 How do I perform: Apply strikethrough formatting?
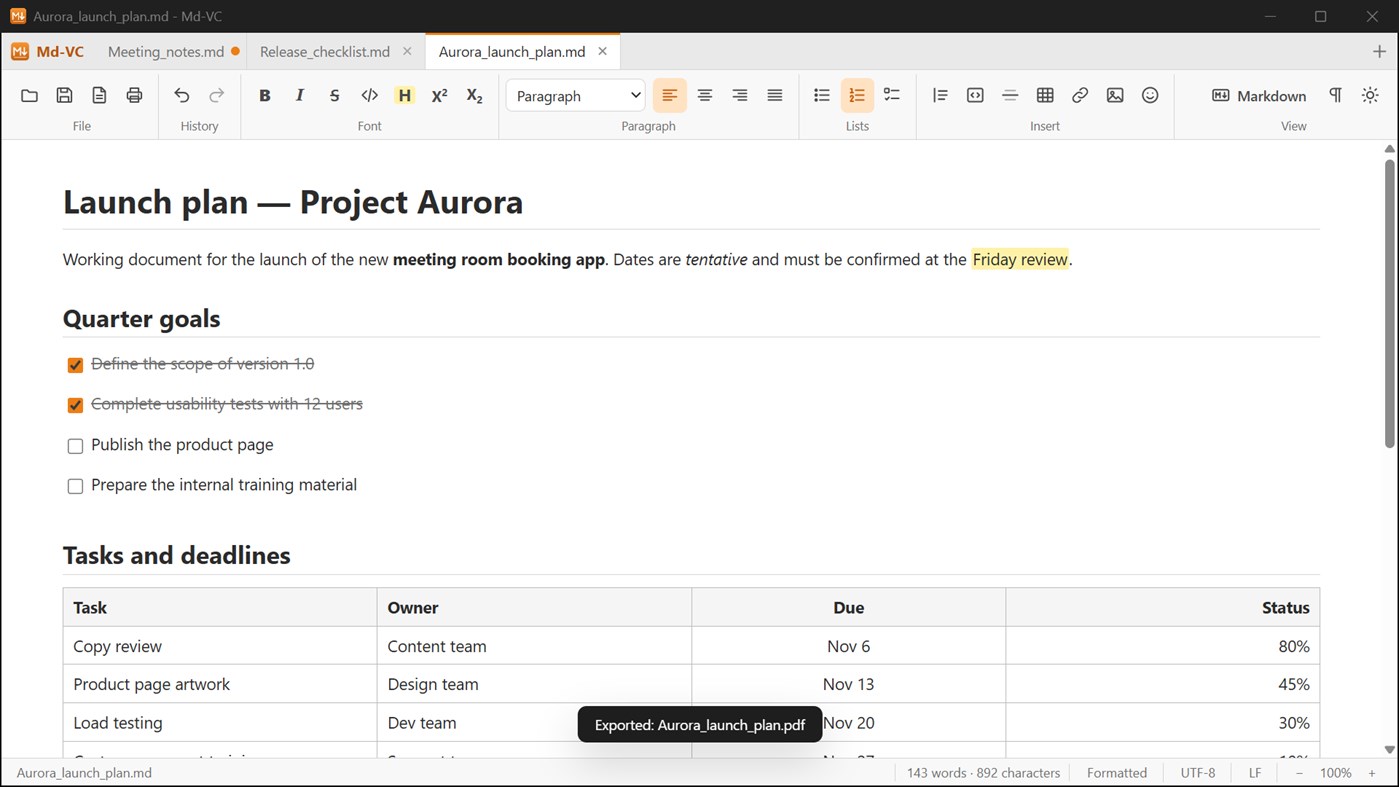pyautogui.click(x=334, y=95)
